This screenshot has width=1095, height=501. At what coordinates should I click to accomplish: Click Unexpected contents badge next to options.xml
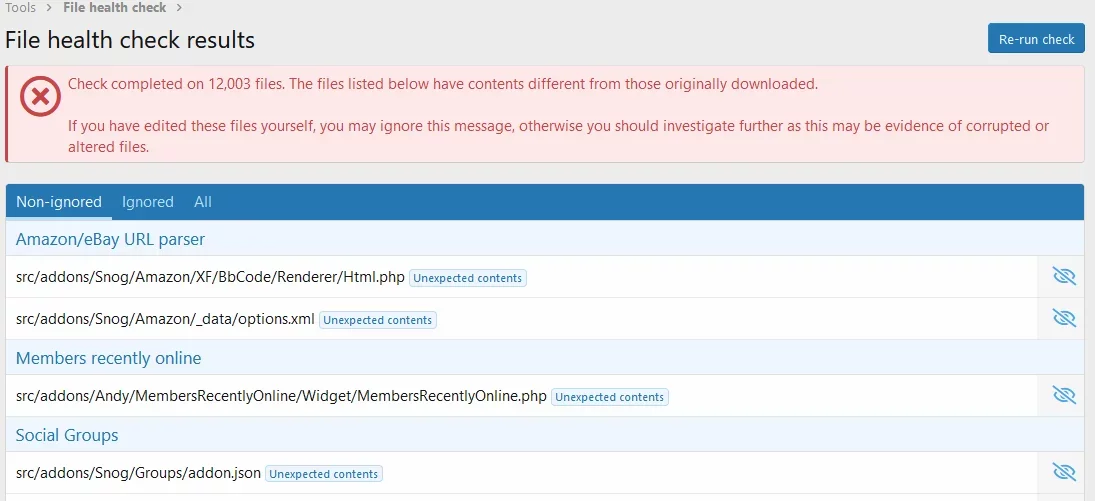378,320
